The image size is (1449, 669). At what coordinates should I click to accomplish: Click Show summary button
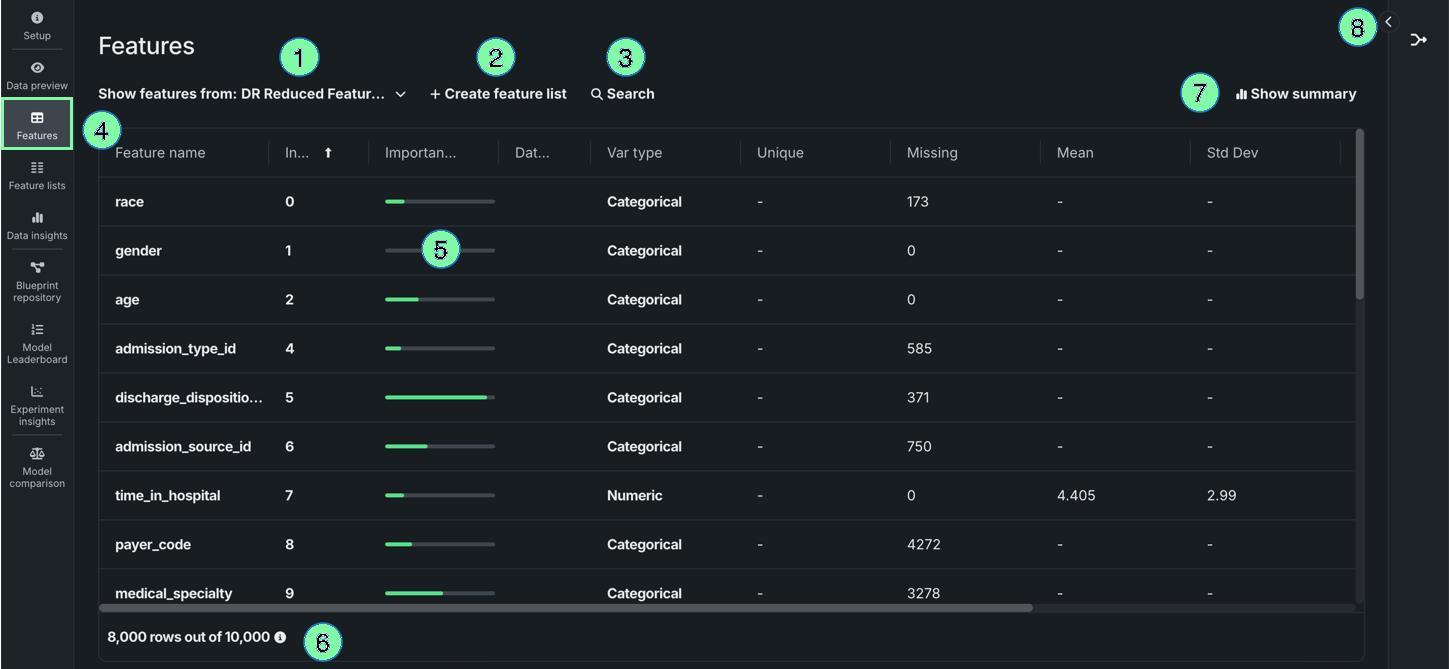1296,94
